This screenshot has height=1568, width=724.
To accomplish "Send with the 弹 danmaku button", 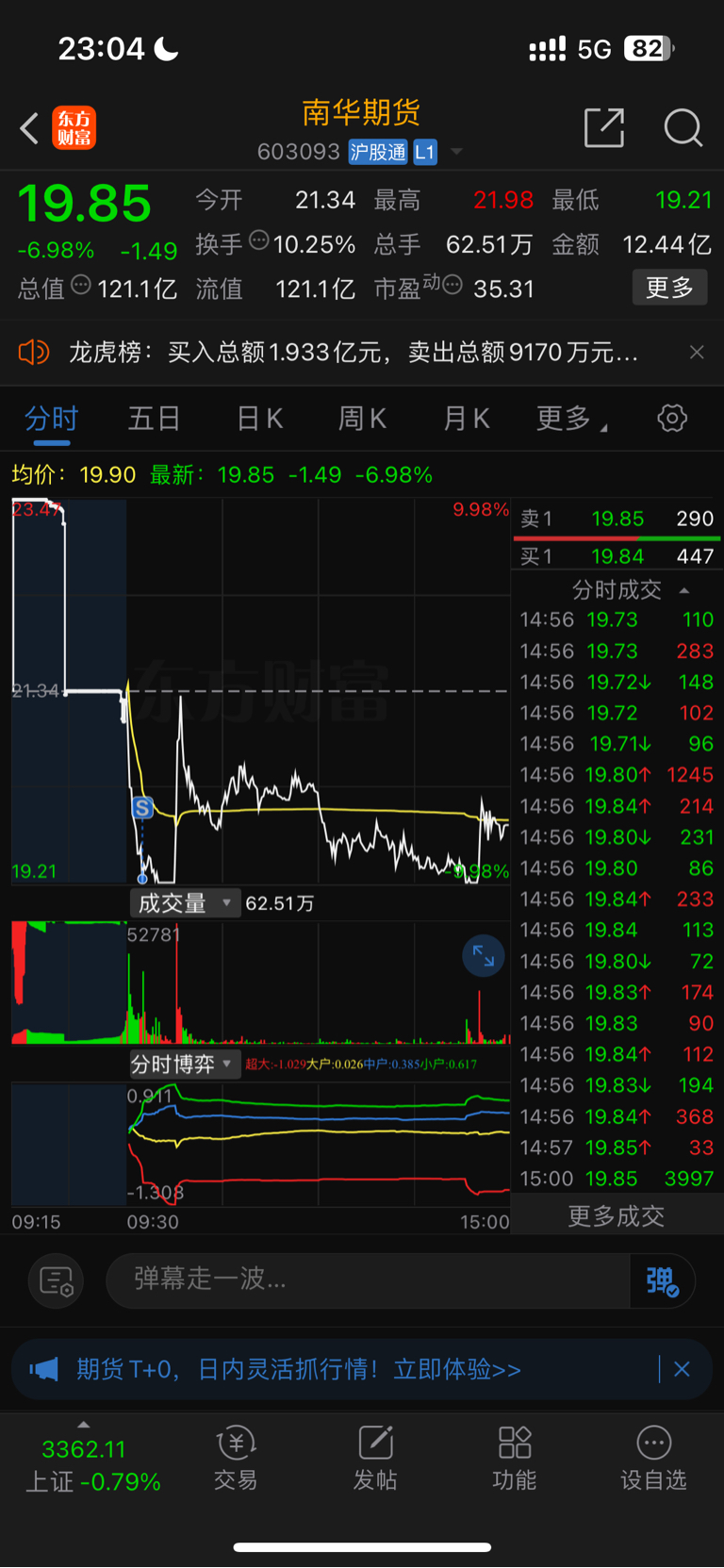I will (662, 1280).
